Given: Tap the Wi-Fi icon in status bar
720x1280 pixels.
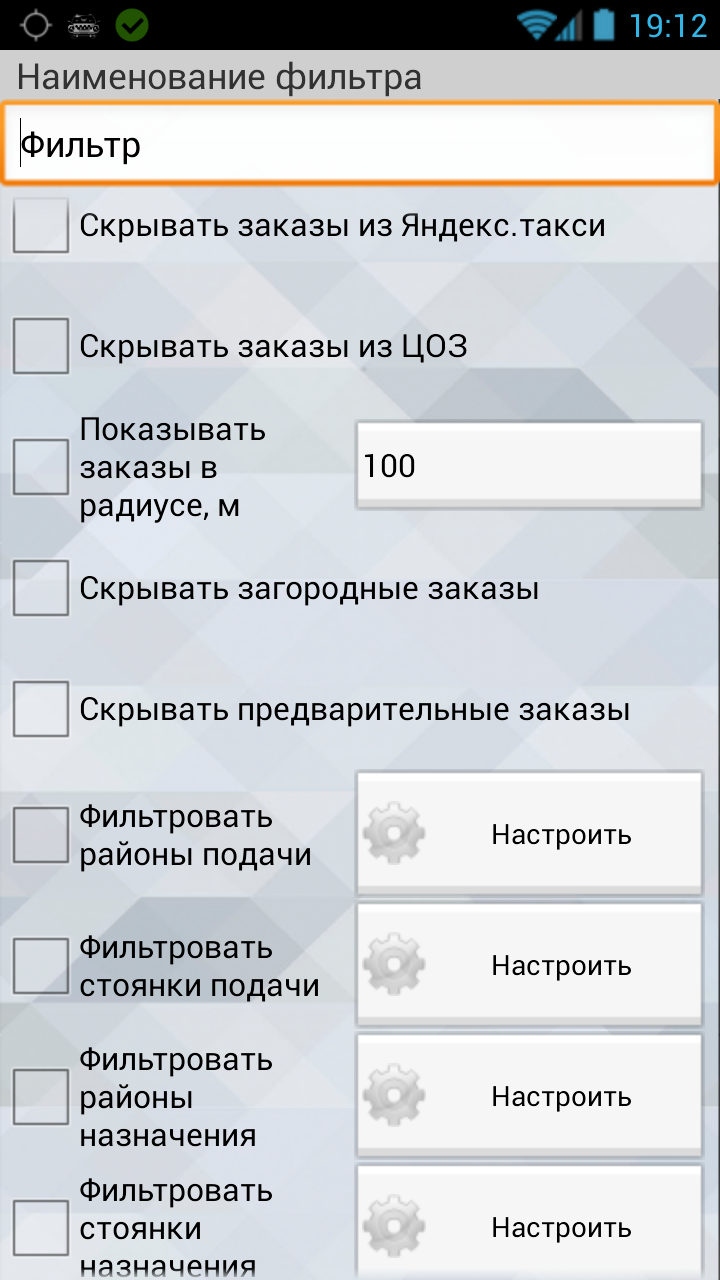Looking at the screenshot, I should [536, 25].
